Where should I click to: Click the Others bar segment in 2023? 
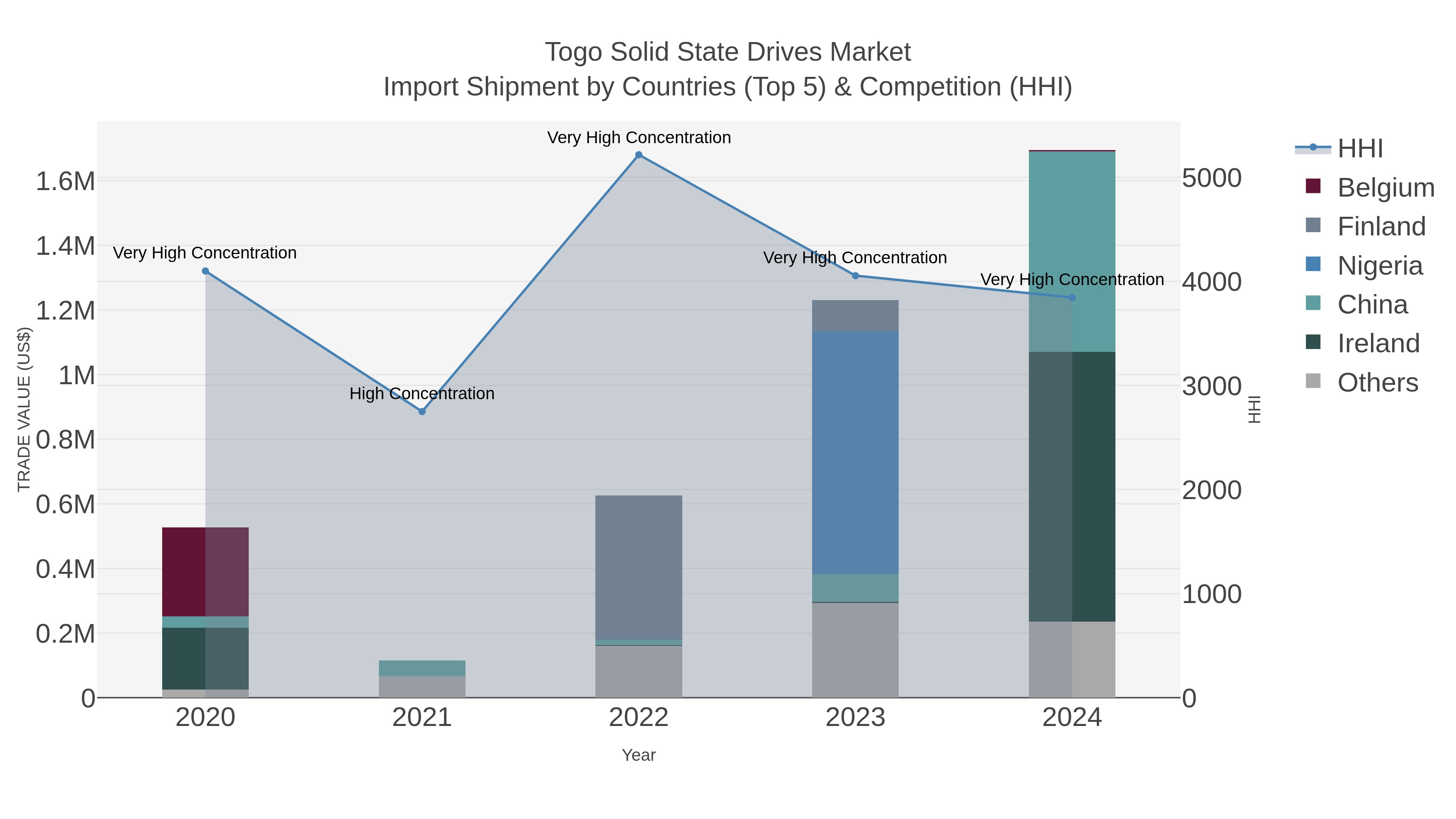pyautogui.click(x=855, y=650)
